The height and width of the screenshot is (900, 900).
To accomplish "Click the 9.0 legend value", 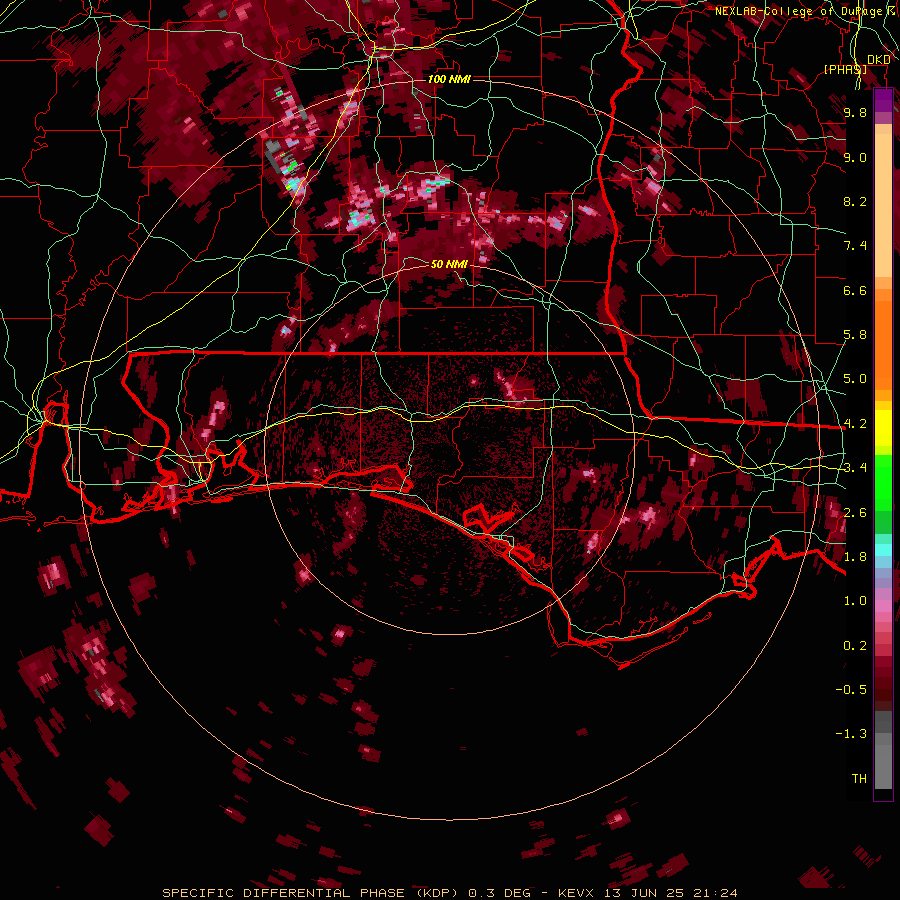I will [x=855, y=157].
